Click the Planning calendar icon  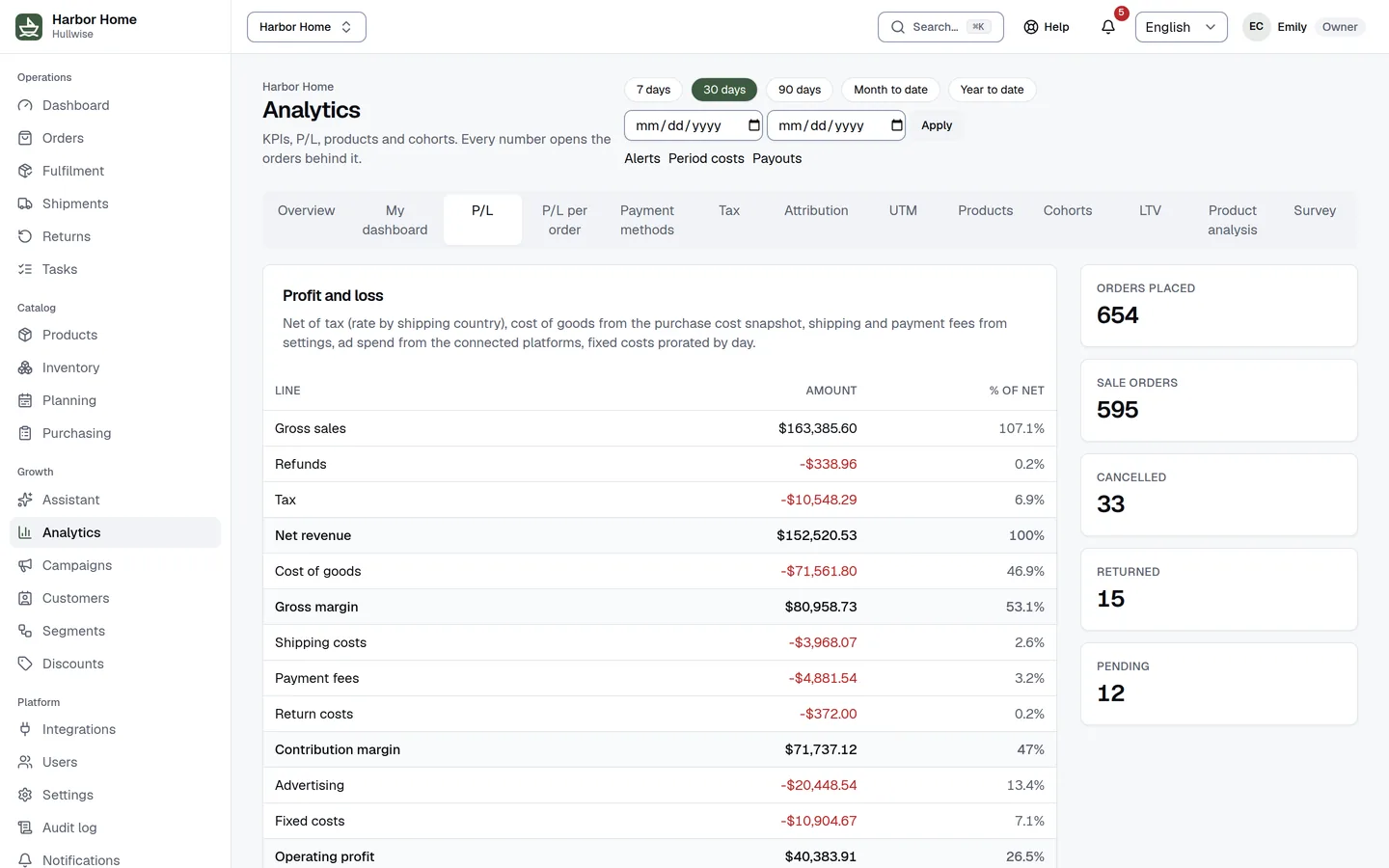[x=25, y=400]
